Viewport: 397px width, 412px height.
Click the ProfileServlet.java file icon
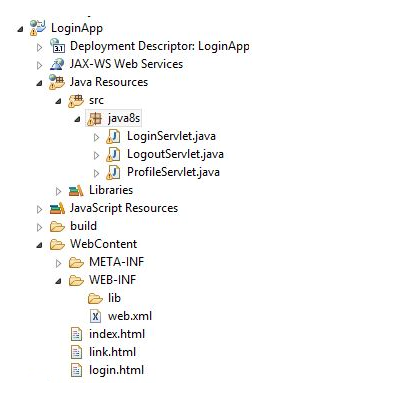coord(114,172)
